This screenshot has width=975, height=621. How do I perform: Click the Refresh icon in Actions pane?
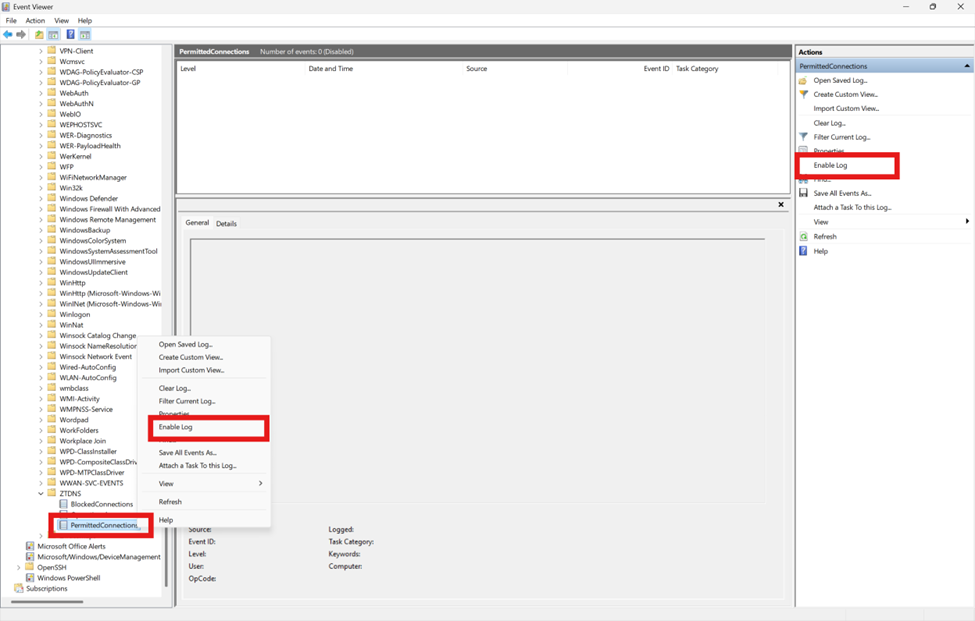802,236
